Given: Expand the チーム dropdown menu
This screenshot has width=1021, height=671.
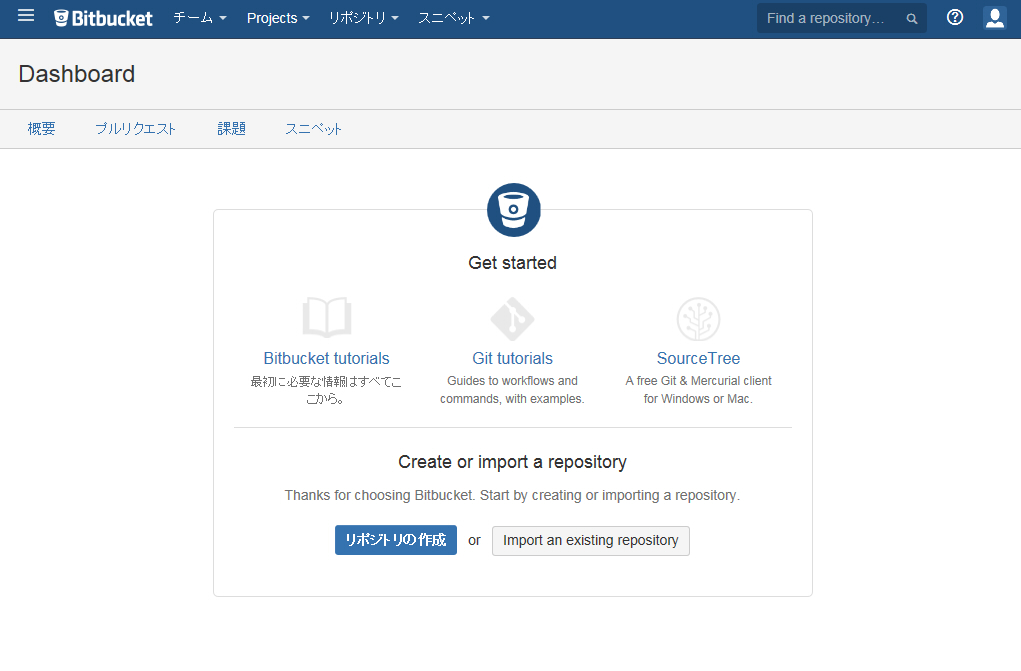Looking at the screenshot, I should [x=200, y=18].
